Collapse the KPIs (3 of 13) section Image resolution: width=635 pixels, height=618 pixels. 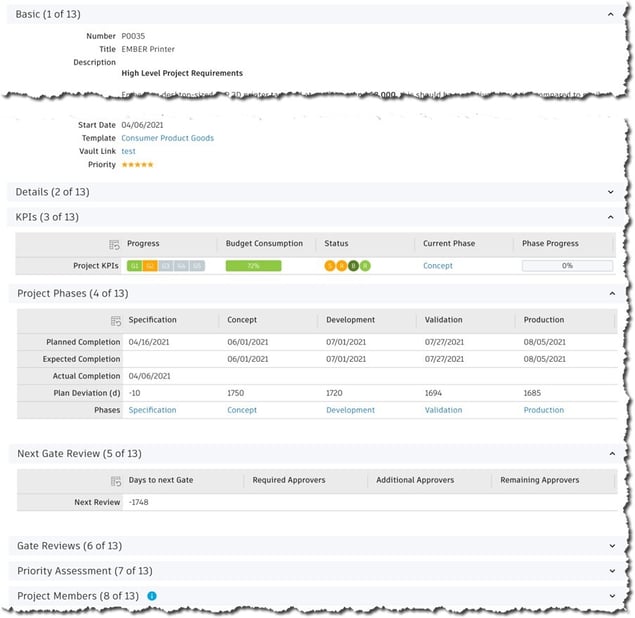click(610, 217)
